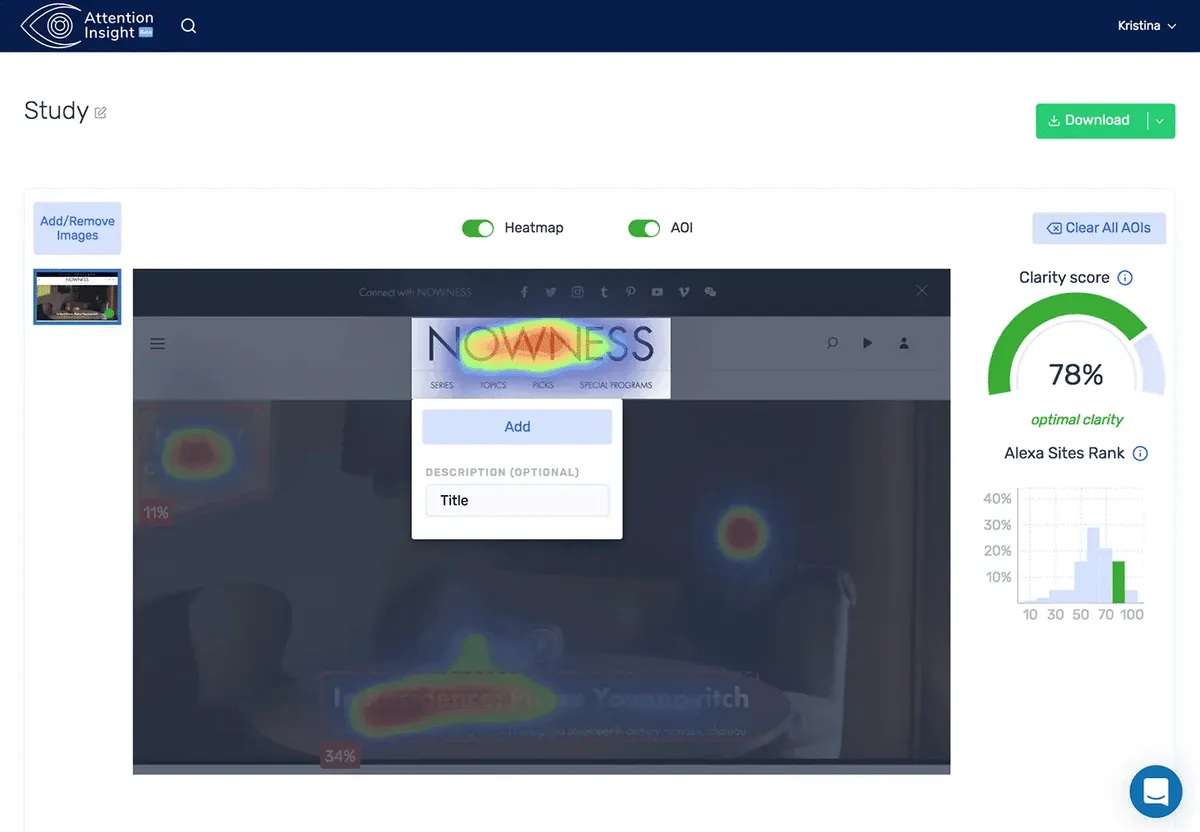1200x832 pixels.
Task: Click Facebook icon in preview bar
Action: pos(524,292)
